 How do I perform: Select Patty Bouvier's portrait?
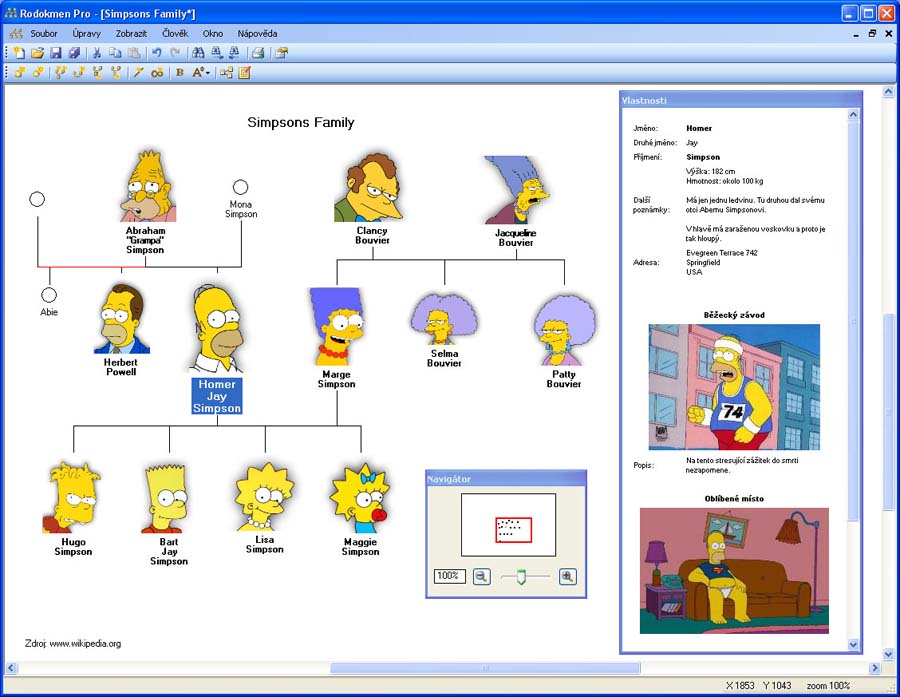[565, 331]
